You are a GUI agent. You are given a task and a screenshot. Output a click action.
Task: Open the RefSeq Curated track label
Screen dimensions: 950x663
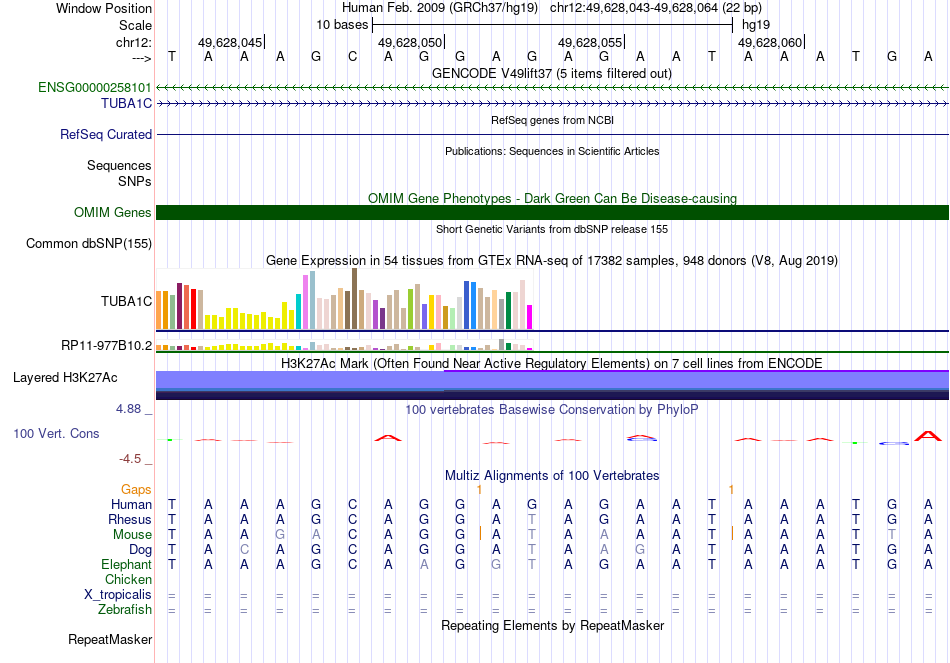pyautogui.click(x=106, y=135)
